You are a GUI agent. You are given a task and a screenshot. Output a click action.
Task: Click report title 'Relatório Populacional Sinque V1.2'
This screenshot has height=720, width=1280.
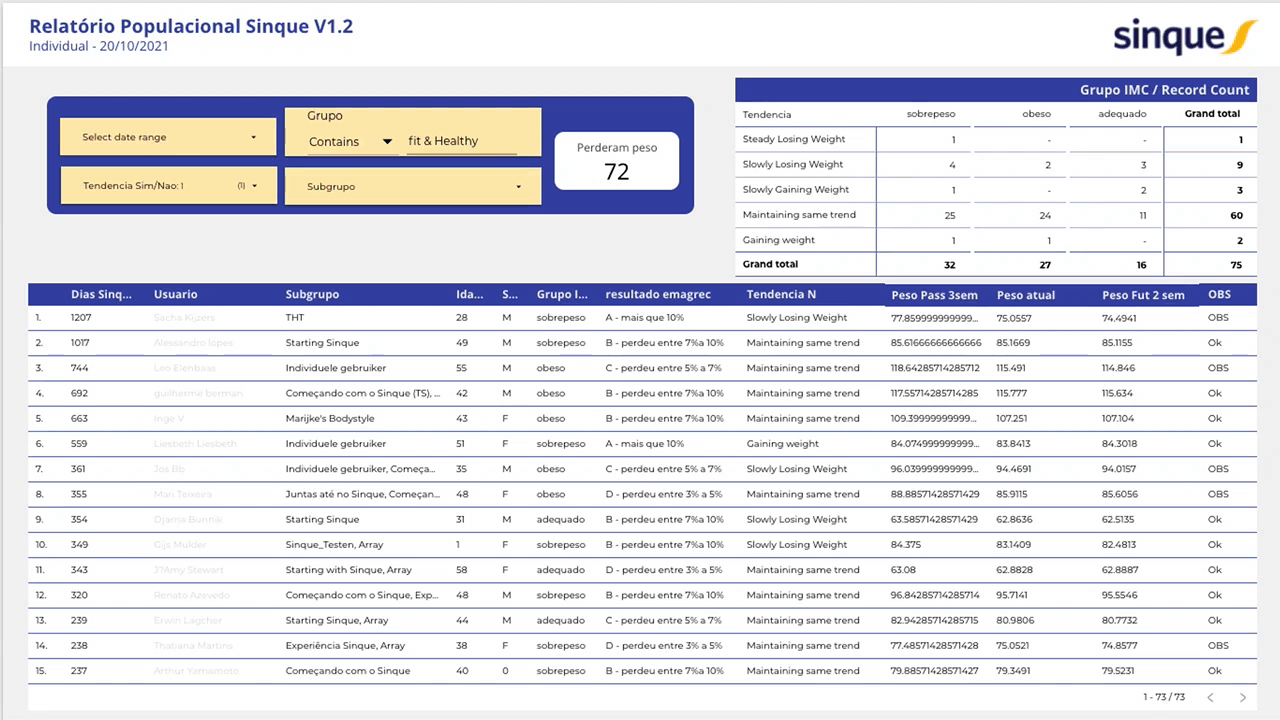pos(191,26)
